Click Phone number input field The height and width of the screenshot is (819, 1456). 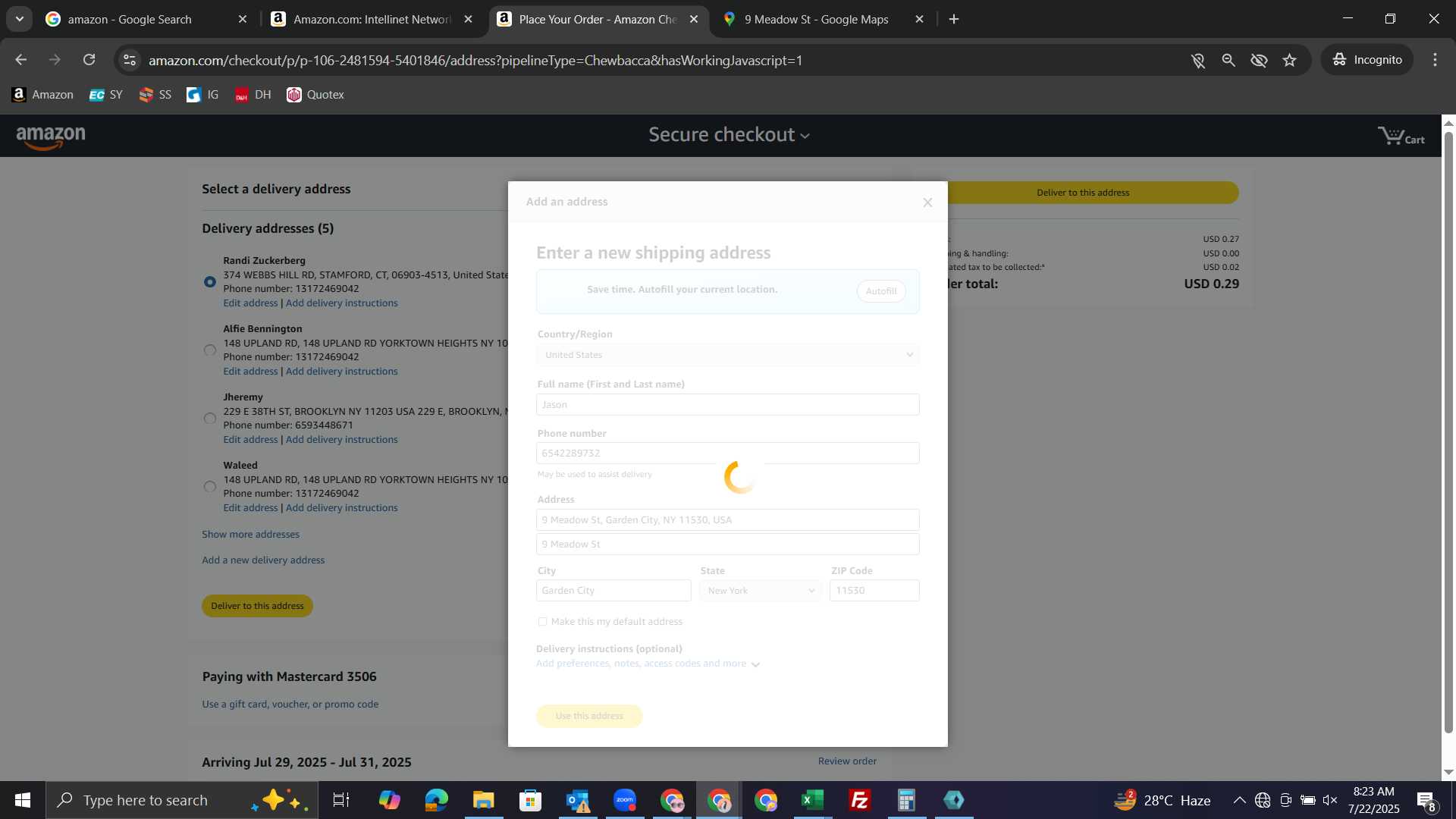coord(728,453)
